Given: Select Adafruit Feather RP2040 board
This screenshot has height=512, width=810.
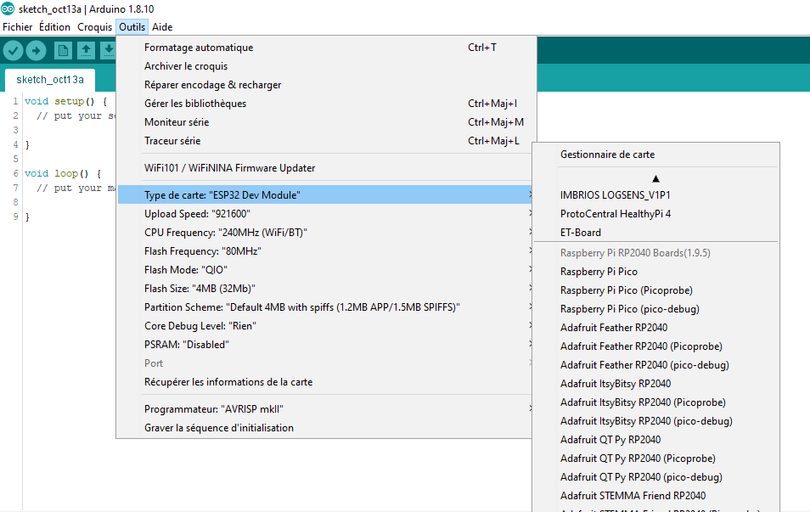Looking at the screenshot, I should tap(613, 327).
